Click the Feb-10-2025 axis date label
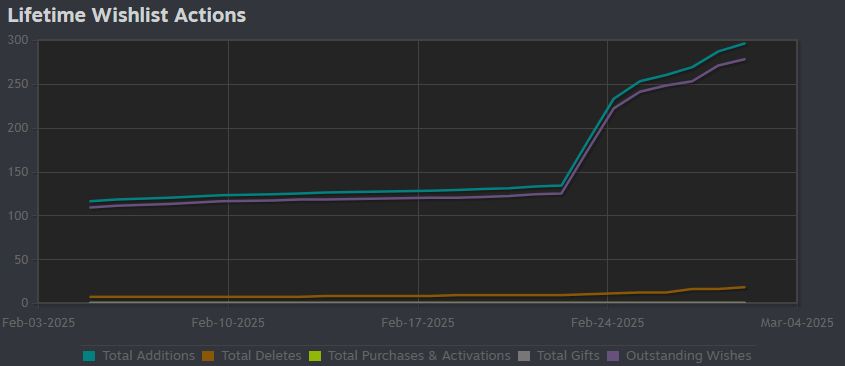Image resolution: width=845 pixels, height=366 pixels. 228,323
